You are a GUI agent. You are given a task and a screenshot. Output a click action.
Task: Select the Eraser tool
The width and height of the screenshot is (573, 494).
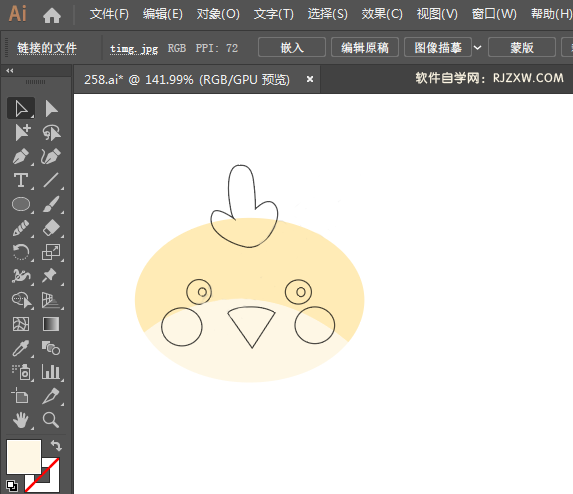[x=51, y=228]
